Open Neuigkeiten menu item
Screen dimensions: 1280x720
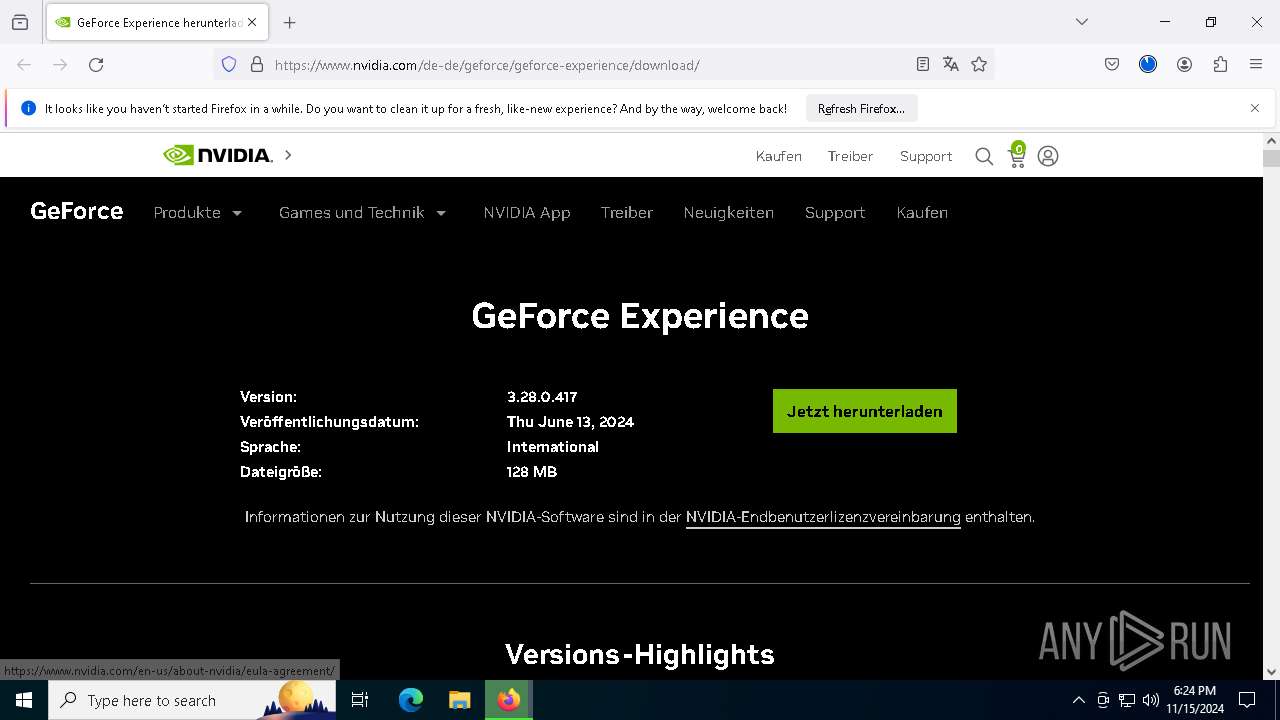click(x=729, y=212)
